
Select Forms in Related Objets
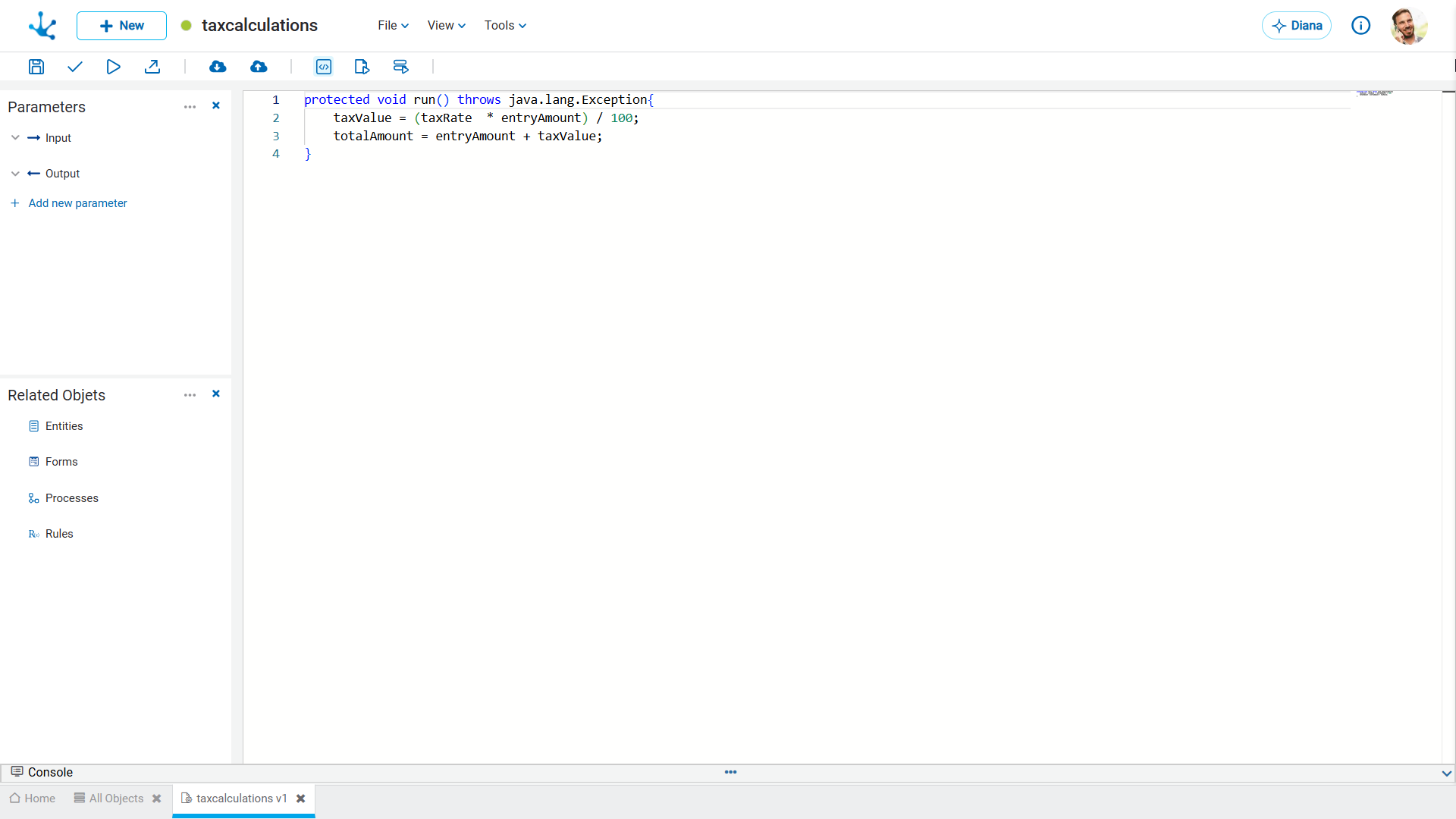53,462
